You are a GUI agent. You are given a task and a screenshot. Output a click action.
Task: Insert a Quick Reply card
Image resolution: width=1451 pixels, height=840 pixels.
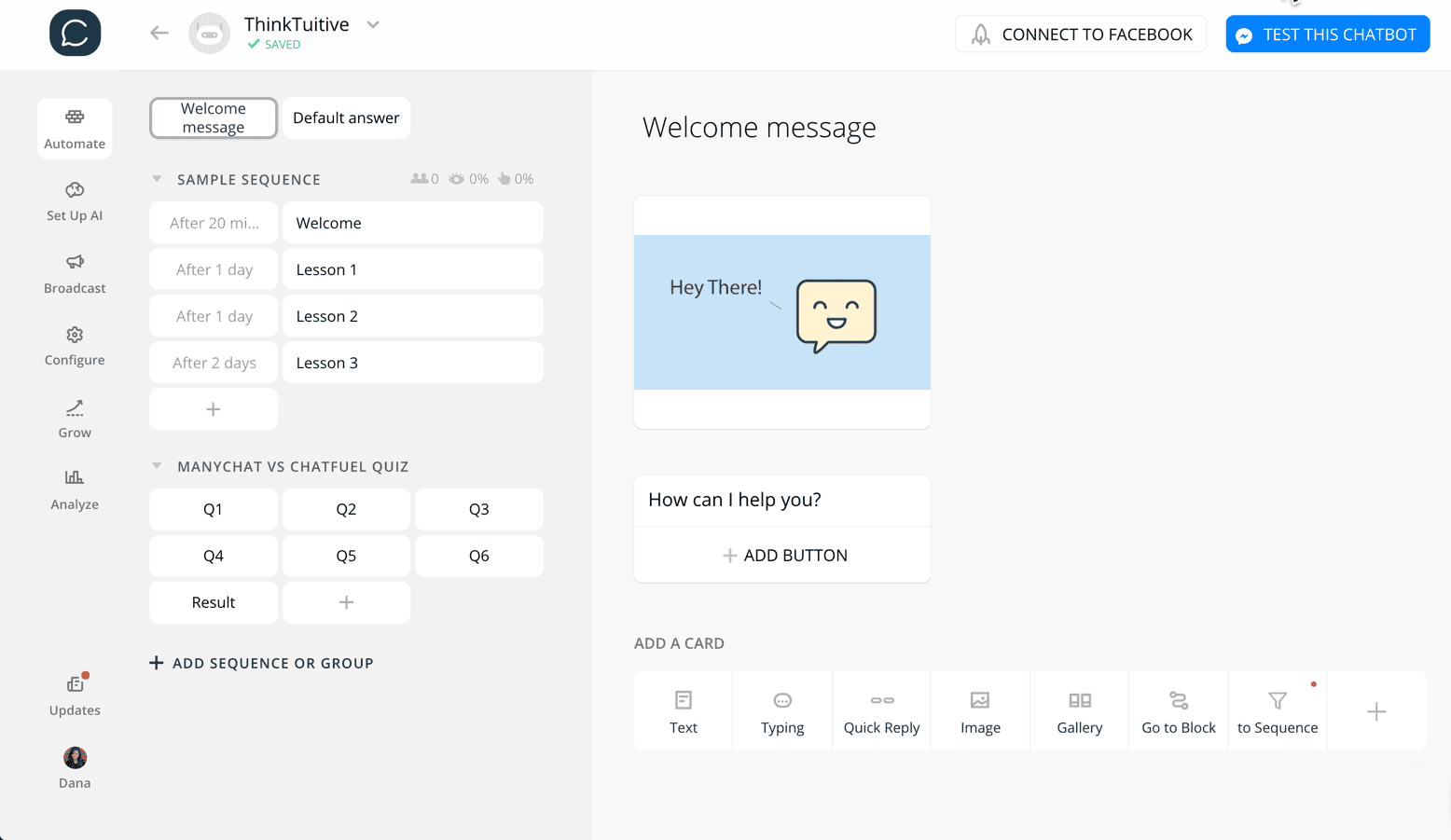pos(880,710)
